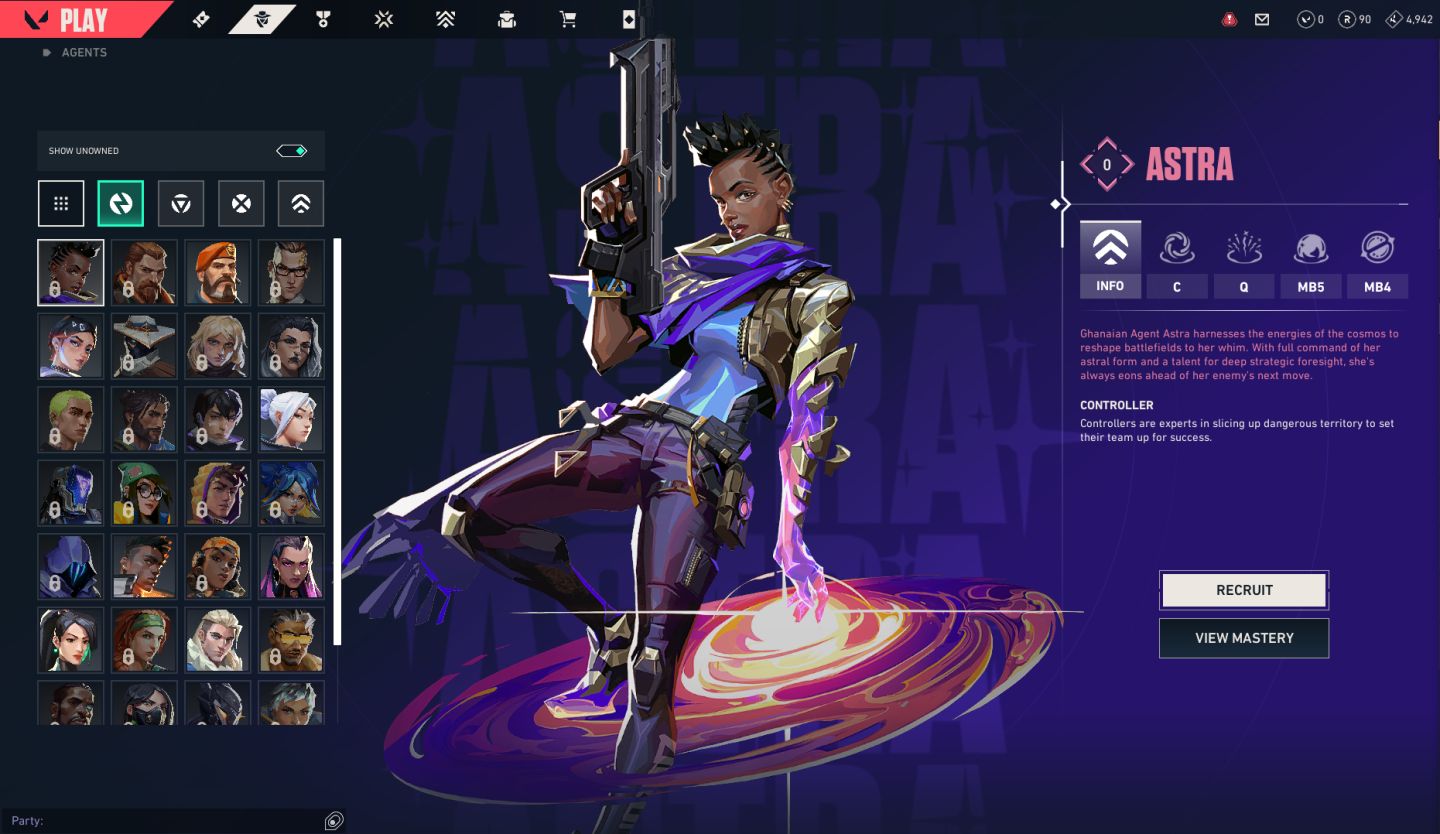Select Skye portrait with green headband
1440x834 pixels.
(x=144, y=640)
